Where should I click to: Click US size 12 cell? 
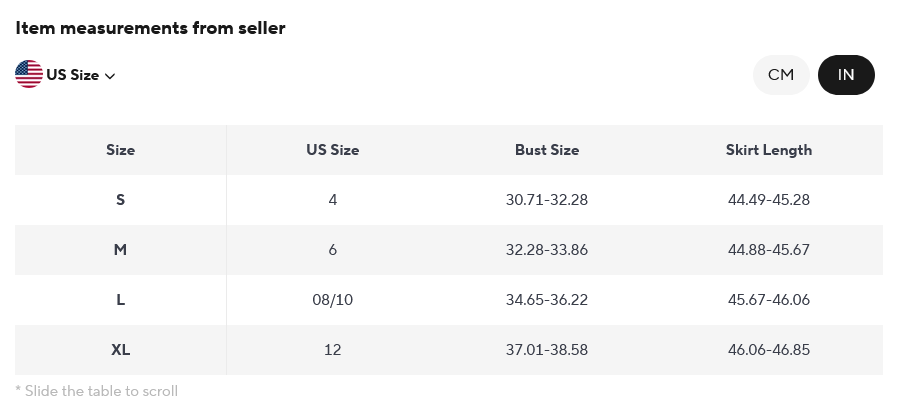(x=332, y=350)
